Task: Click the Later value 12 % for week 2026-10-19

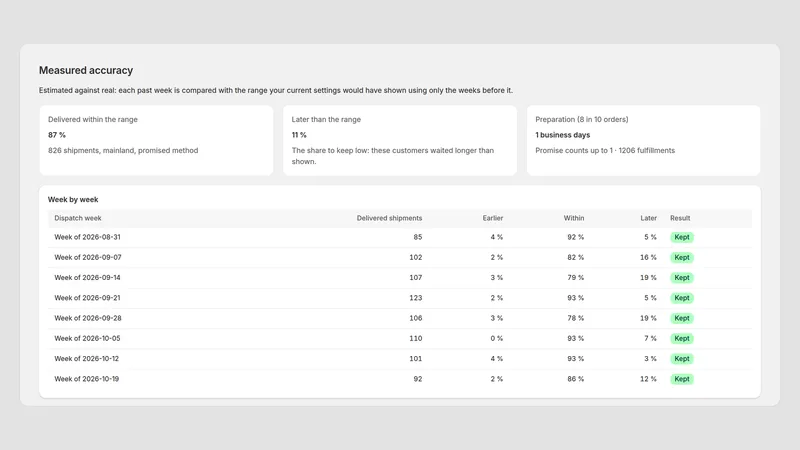Action: [x=648, y=379]
